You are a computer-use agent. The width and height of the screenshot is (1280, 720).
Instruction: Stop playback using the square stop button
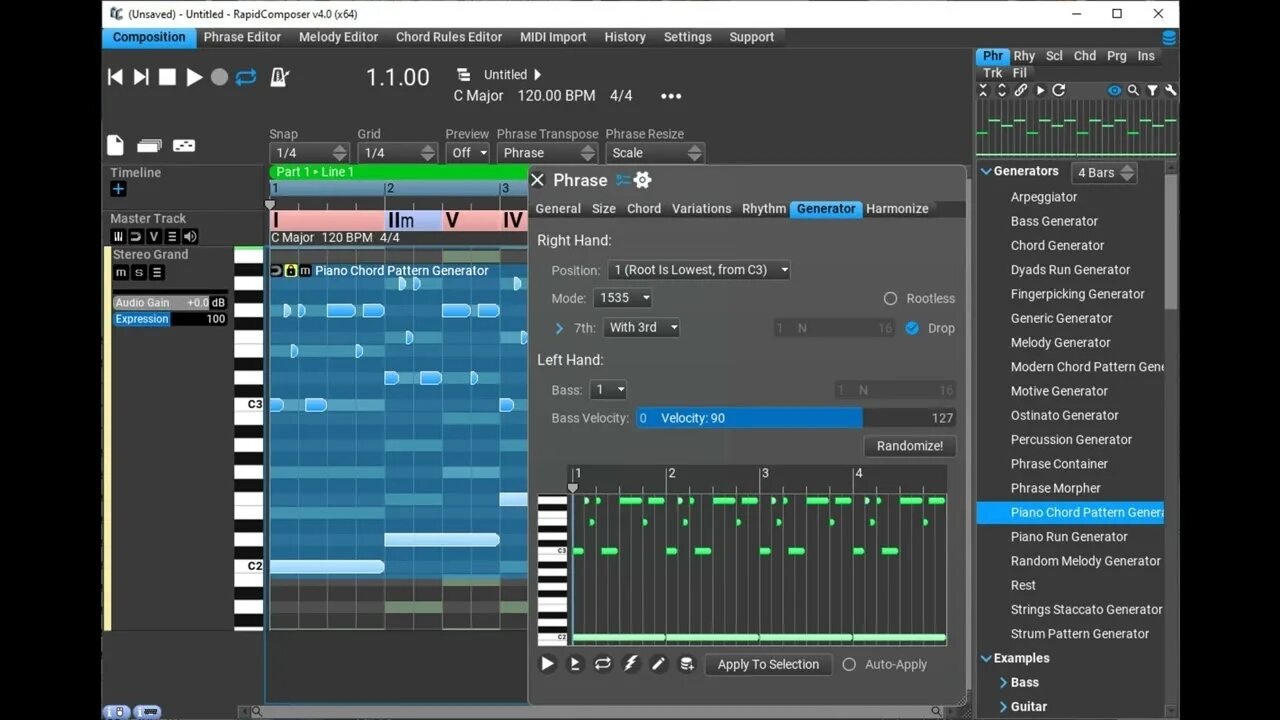(x=167, y=77)
